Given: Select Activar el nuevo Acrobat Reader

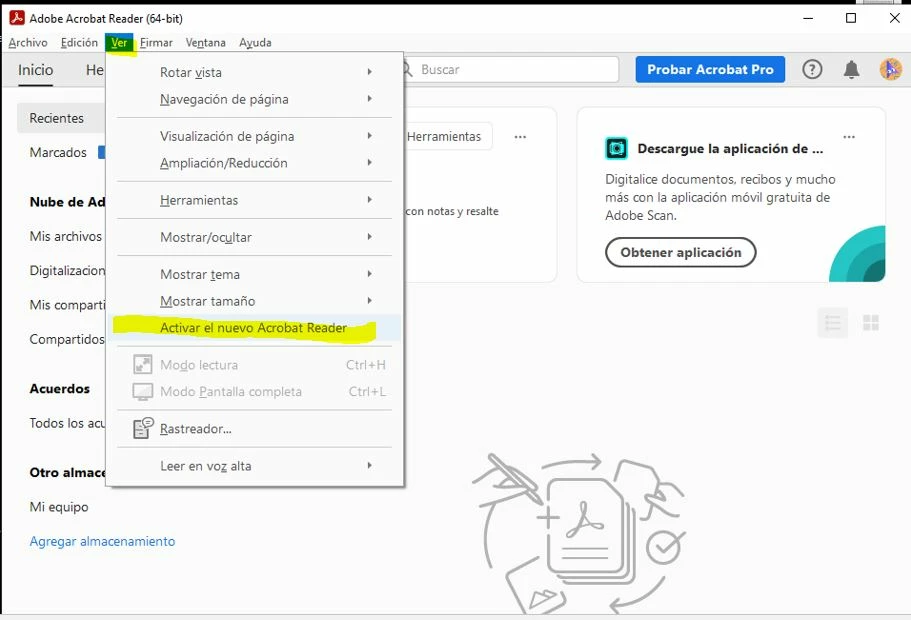Looking at the screenshot, I should click(x=254, y=328).
